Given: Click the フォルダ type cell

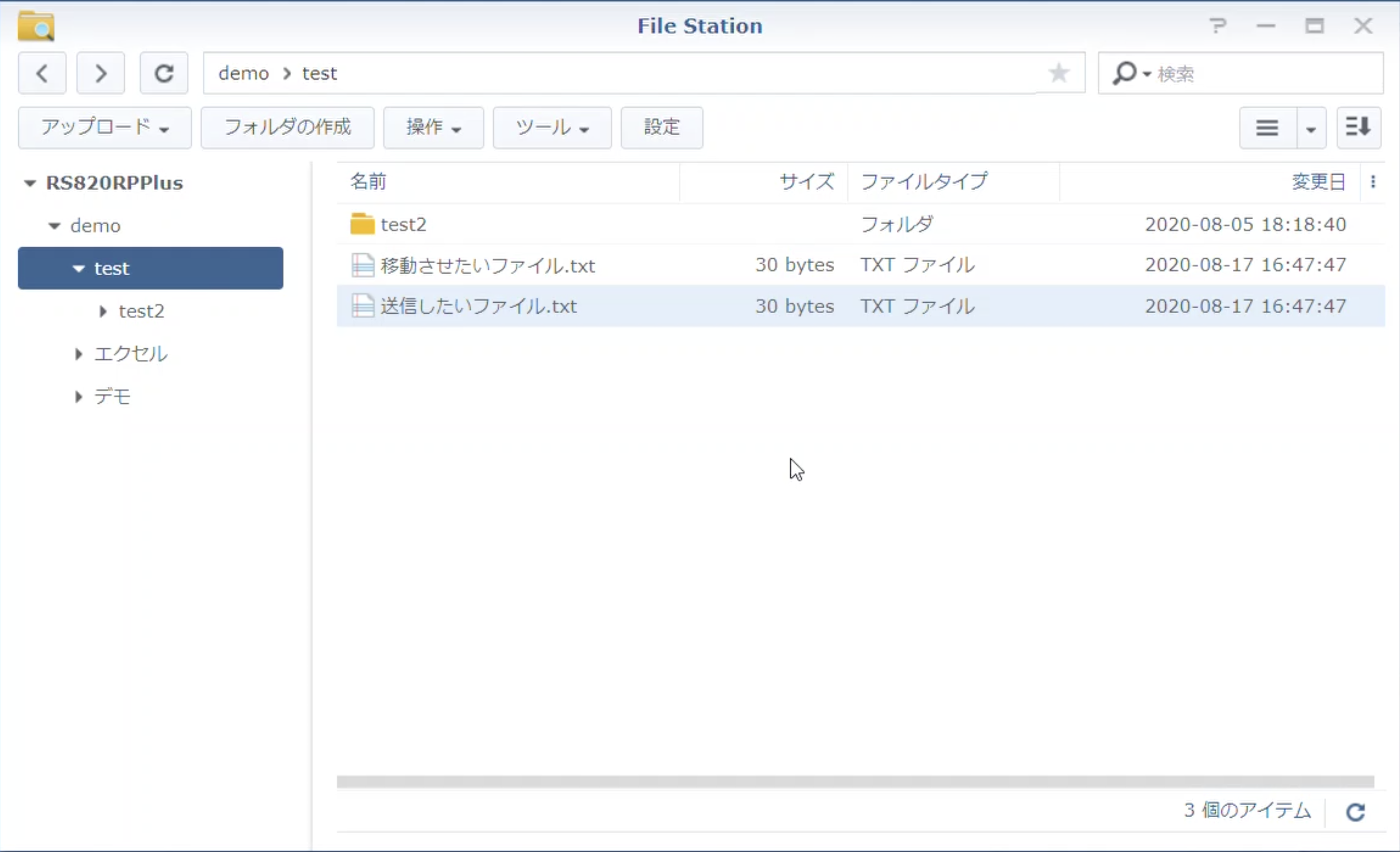Looking at the screenshot, I should tap(897, 224).
